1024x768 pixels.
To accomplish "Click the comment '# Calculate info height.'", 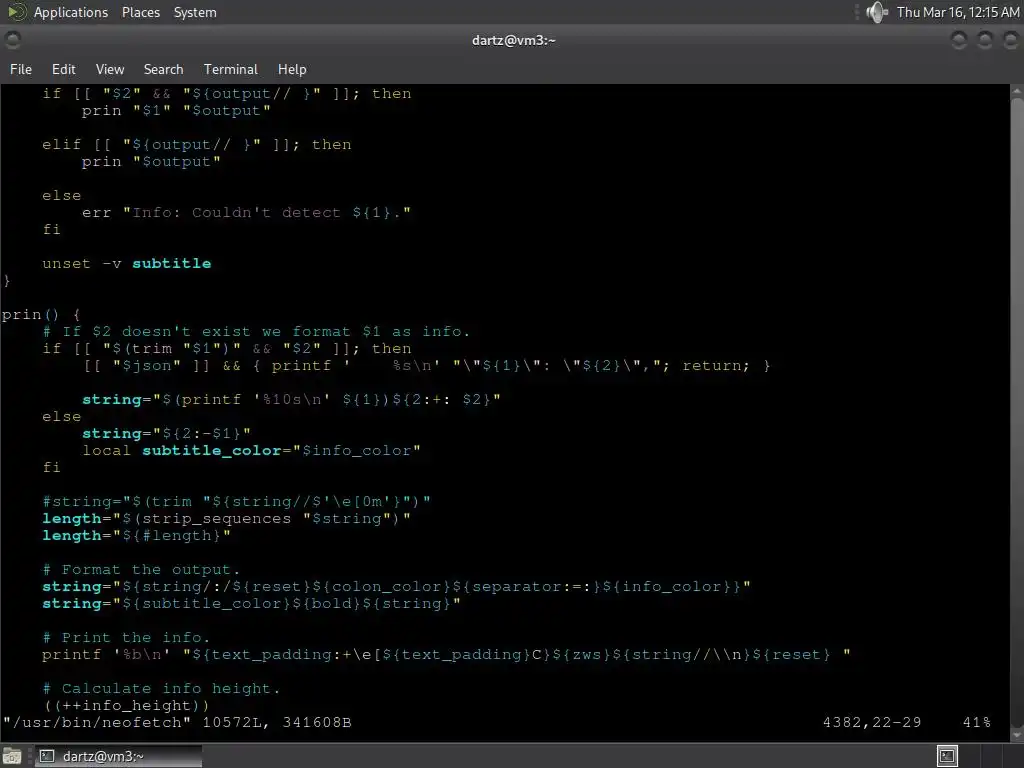I will pos(161,688).
